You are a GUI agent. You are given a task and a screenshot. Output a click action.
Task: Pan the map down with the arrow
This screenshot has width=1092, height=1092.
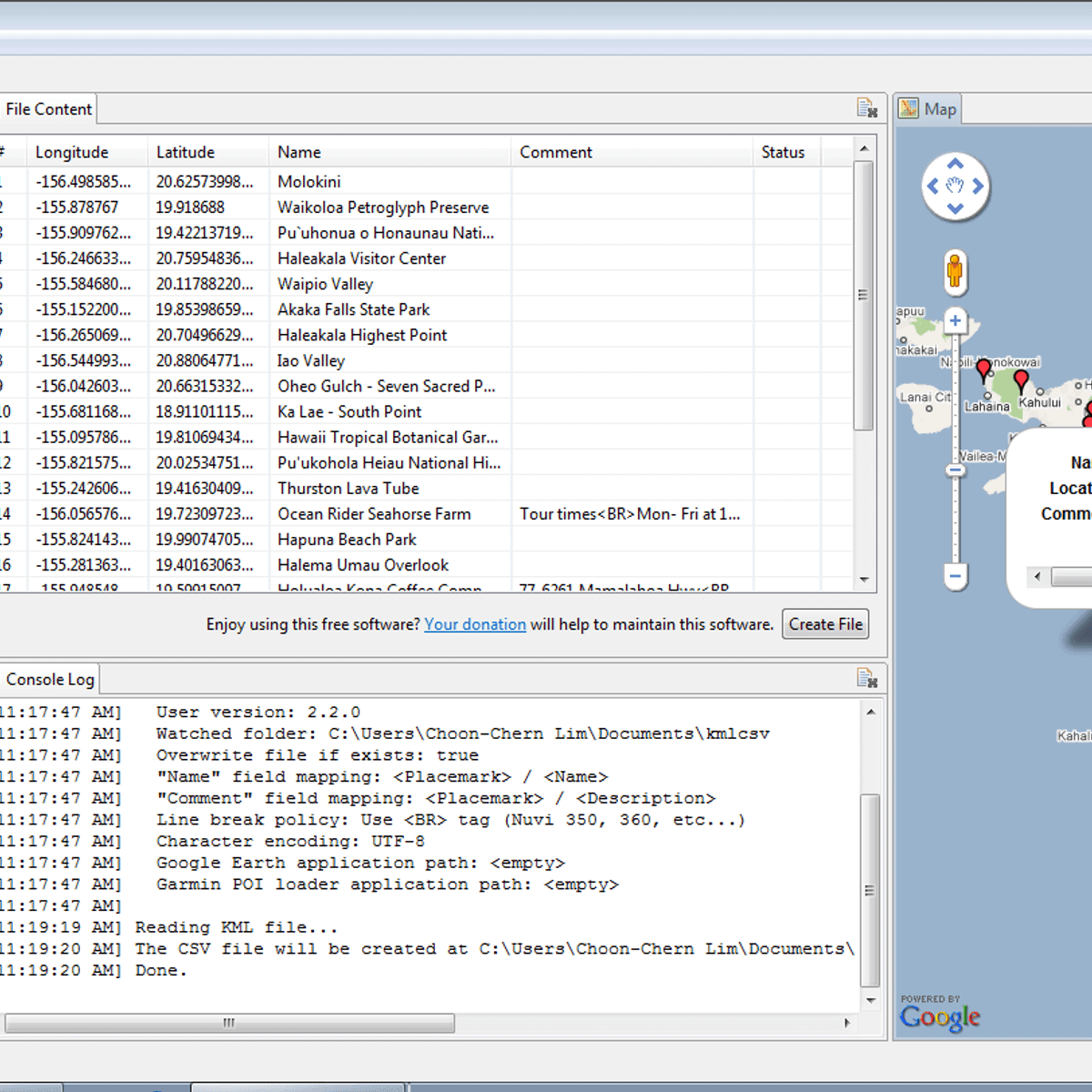point(955,208)
